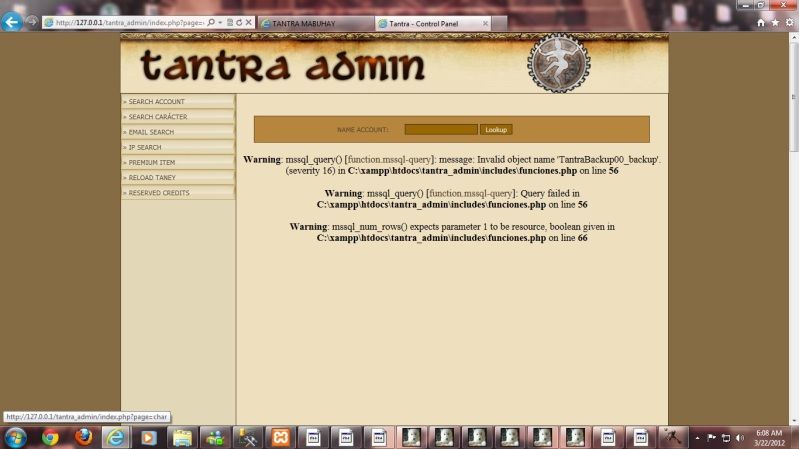Screen dimensions: 799x449
Task: Click the scrollbar up arrow
Action: click(794, 38)
